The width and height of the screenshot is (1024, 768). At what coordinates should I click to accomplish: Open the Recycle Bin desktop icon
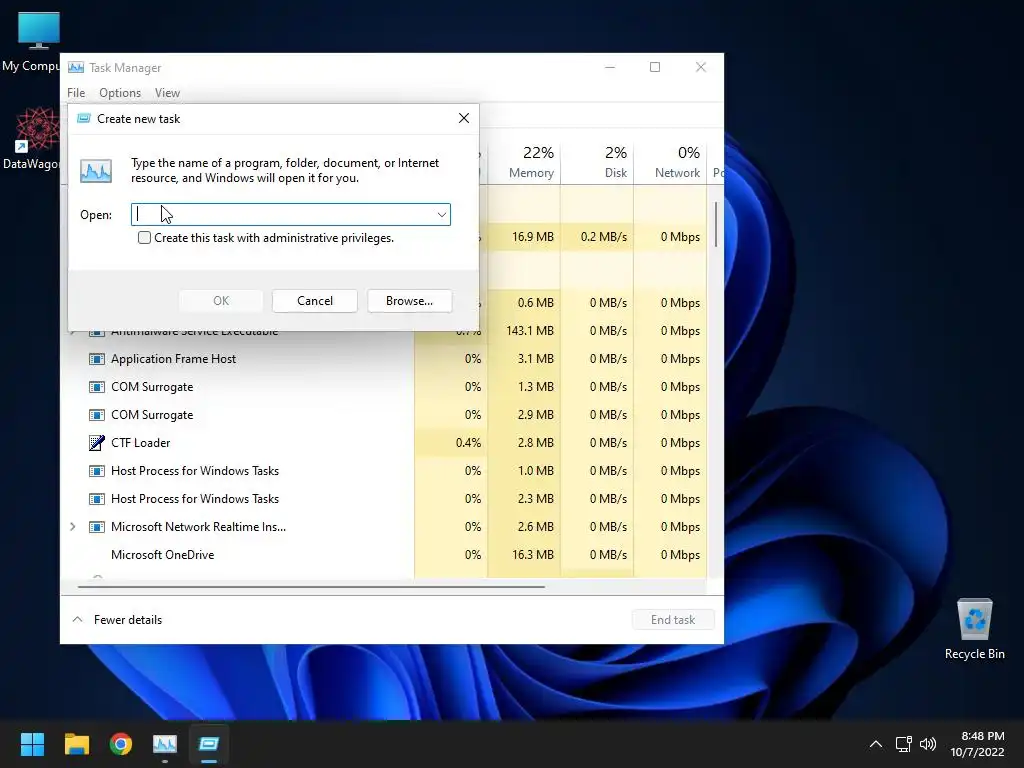tap(974, 629)
